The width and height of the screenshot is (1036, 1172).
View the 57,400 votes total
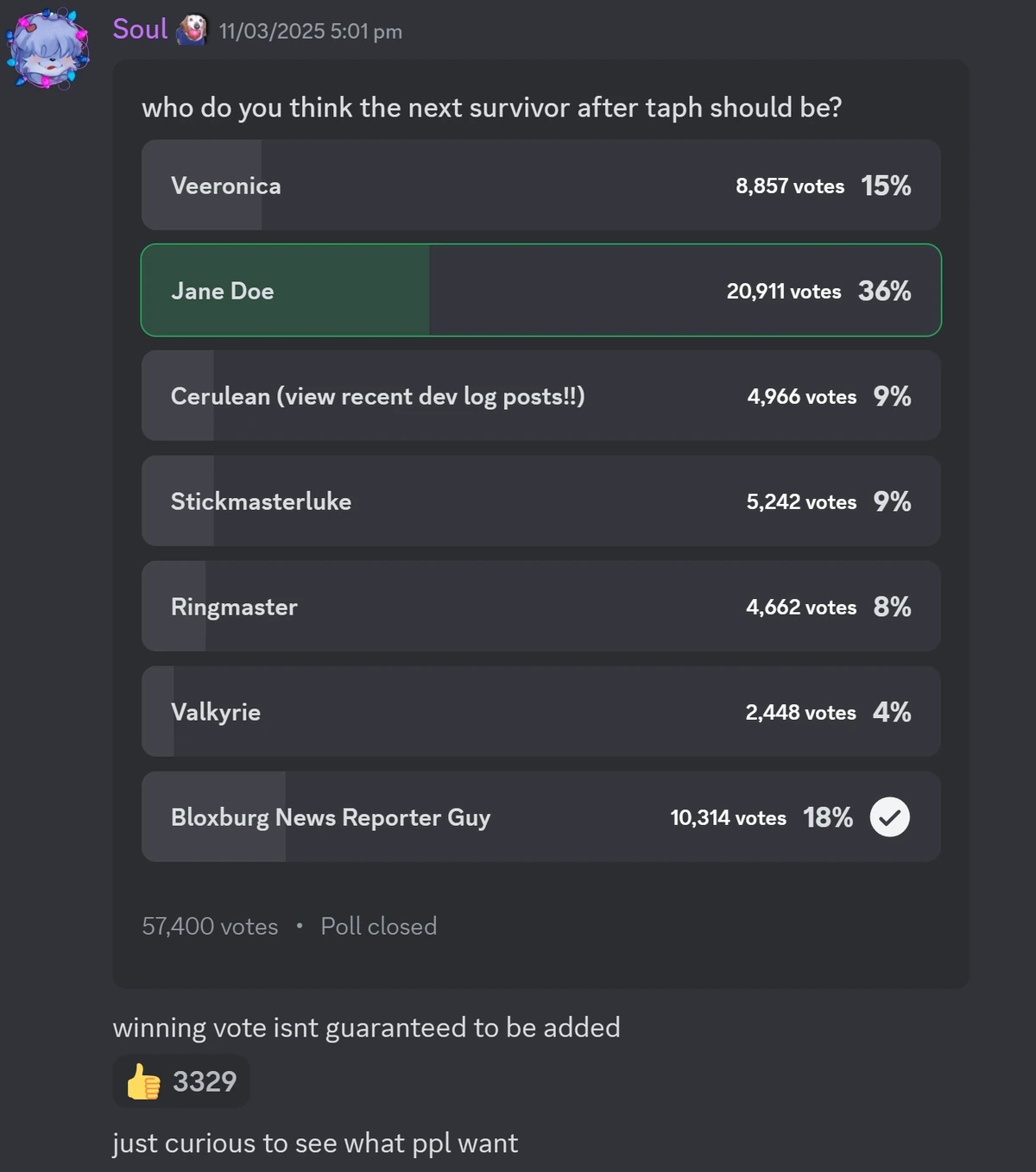tap(210, 926)
